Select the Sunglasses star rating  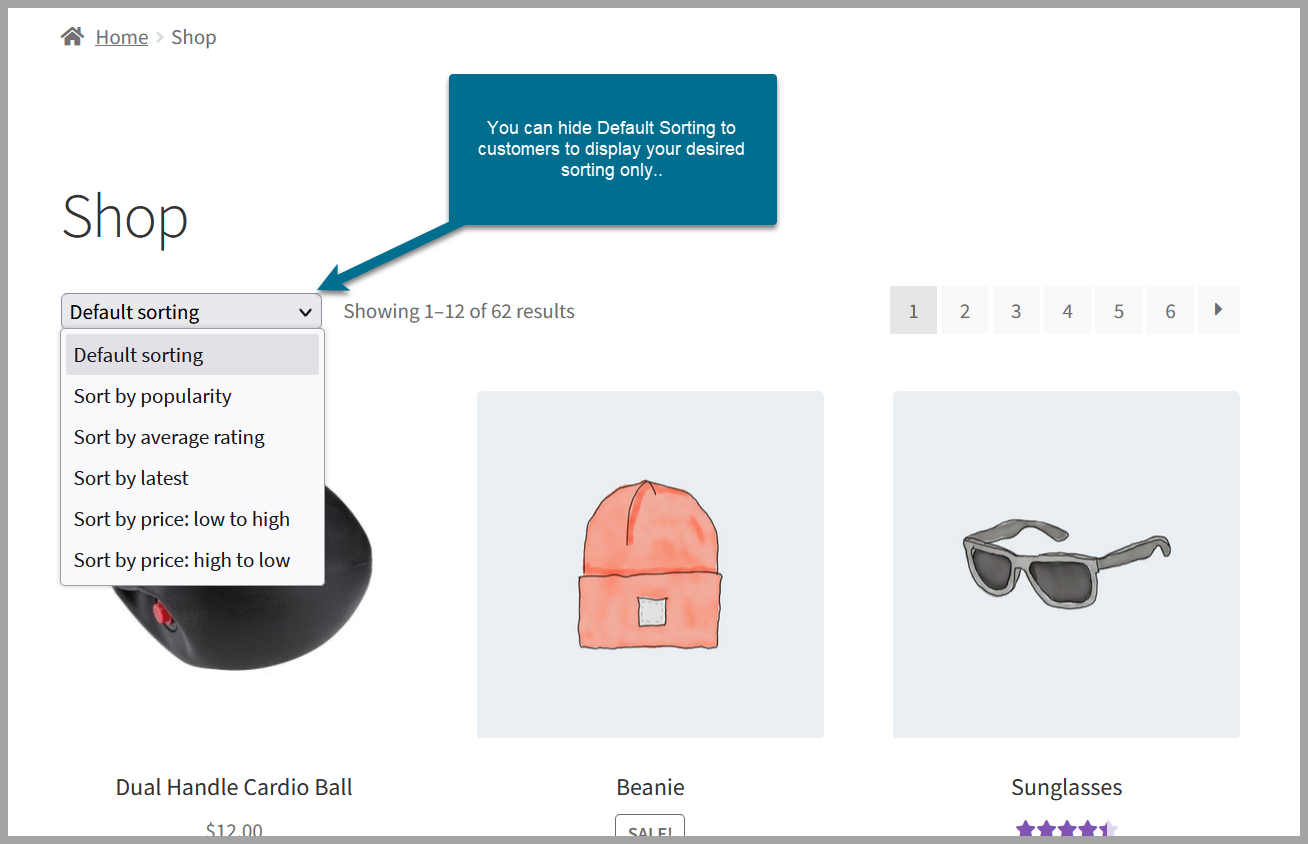(1066, 830)
